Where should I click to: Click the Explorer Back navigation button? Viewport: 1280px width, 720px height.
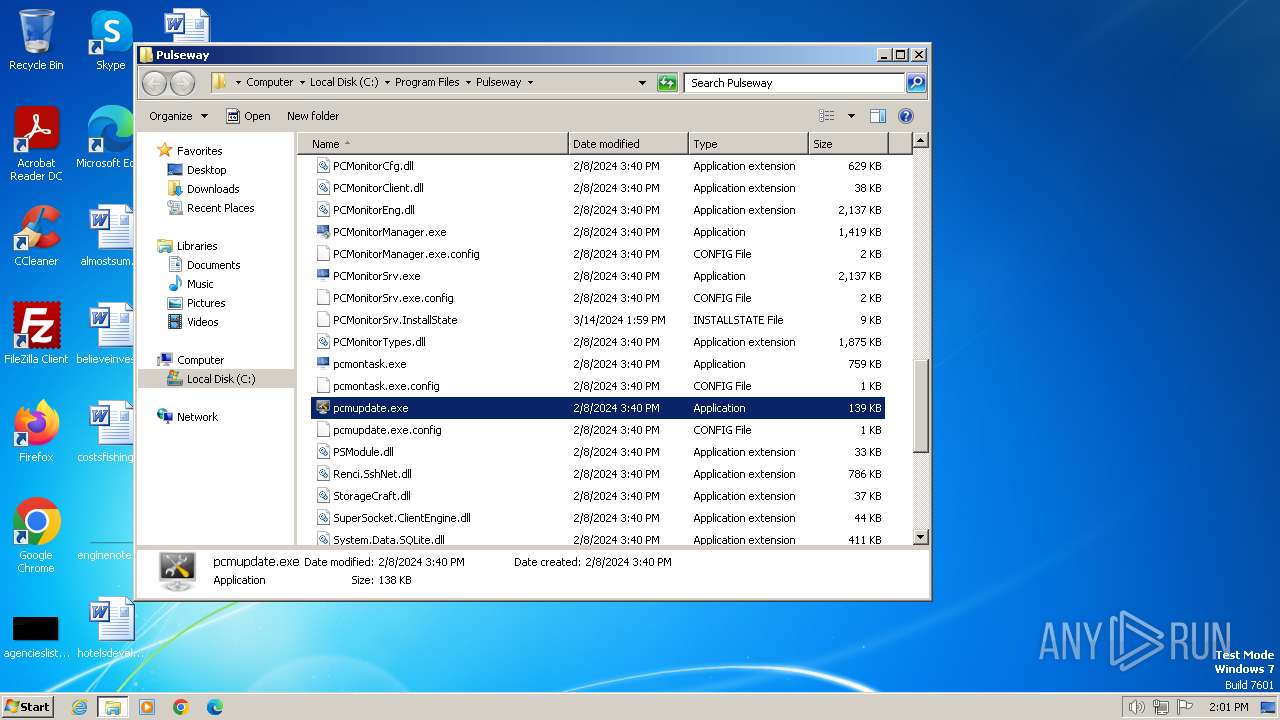tap(154, 83)
